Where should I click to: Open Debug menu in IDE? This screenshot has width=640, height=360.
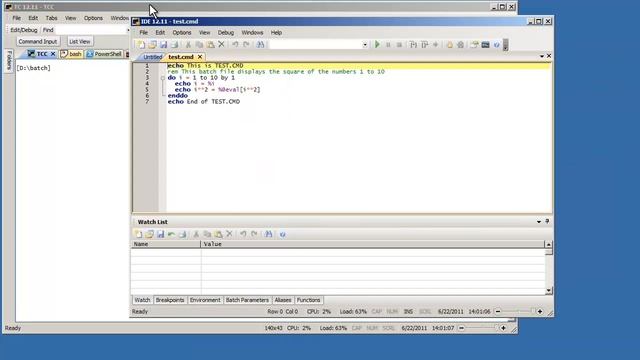(226, 33)
